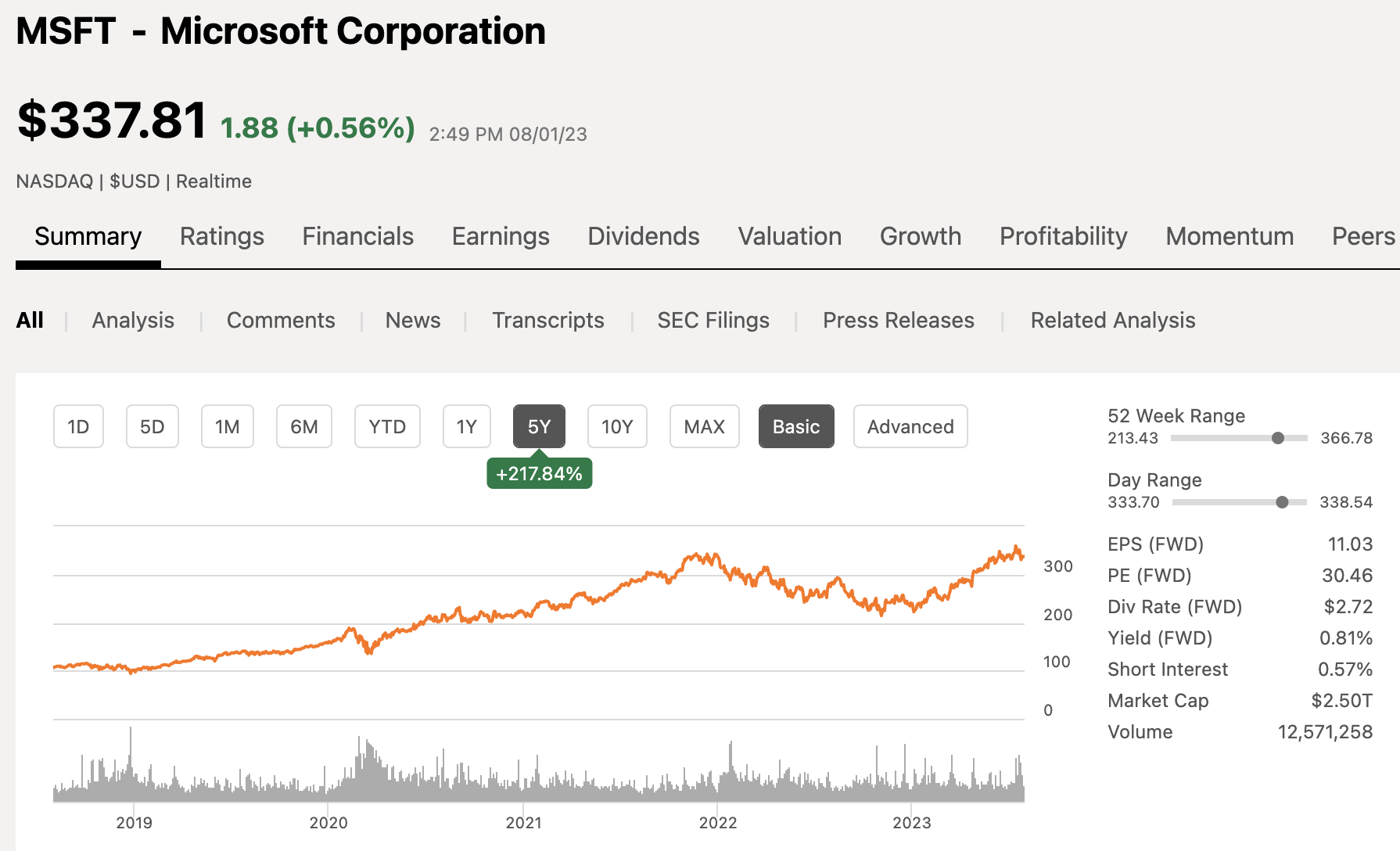Click the Market Cap label
1400x851 pixels.
pyautogui.click(x=1158, y=701)
